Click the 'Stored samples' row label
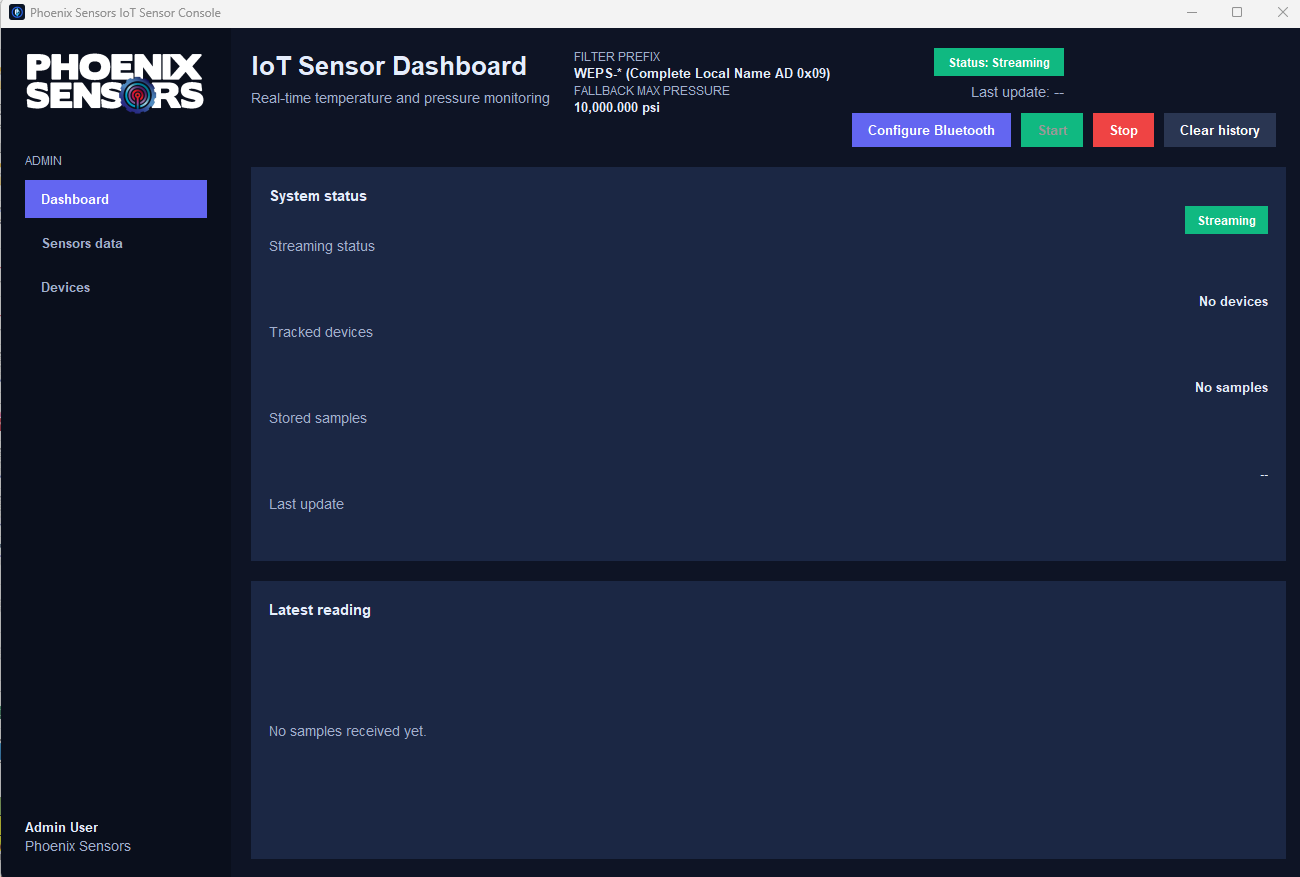Image resolution: width=1300 pixels, height=877 pixels. [318, 418]
